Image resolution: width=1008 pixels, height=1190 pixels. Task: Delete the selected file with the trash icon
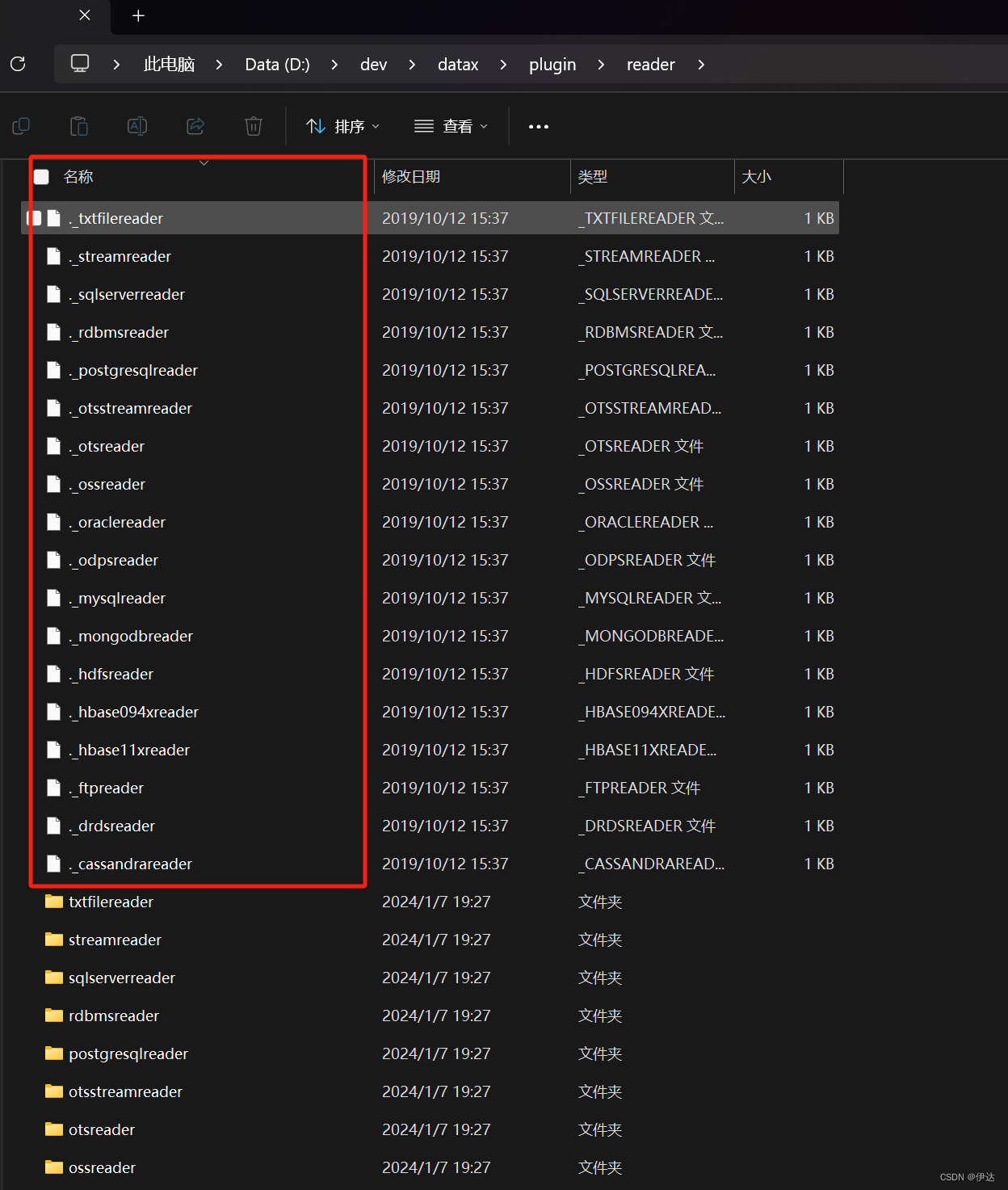point(253,126)
